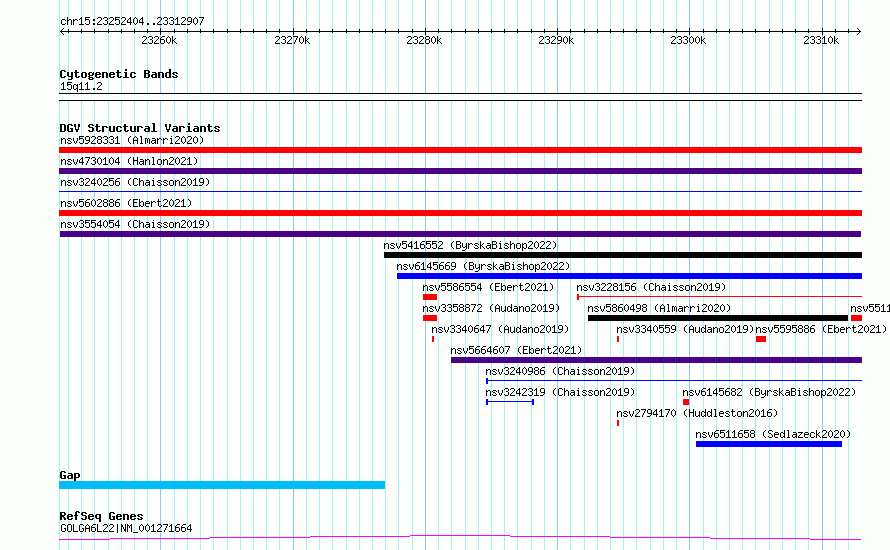Open the nsv3240986 (Chaisson2019) label
This screenshot has width=890, height=550.
point(560,371)
